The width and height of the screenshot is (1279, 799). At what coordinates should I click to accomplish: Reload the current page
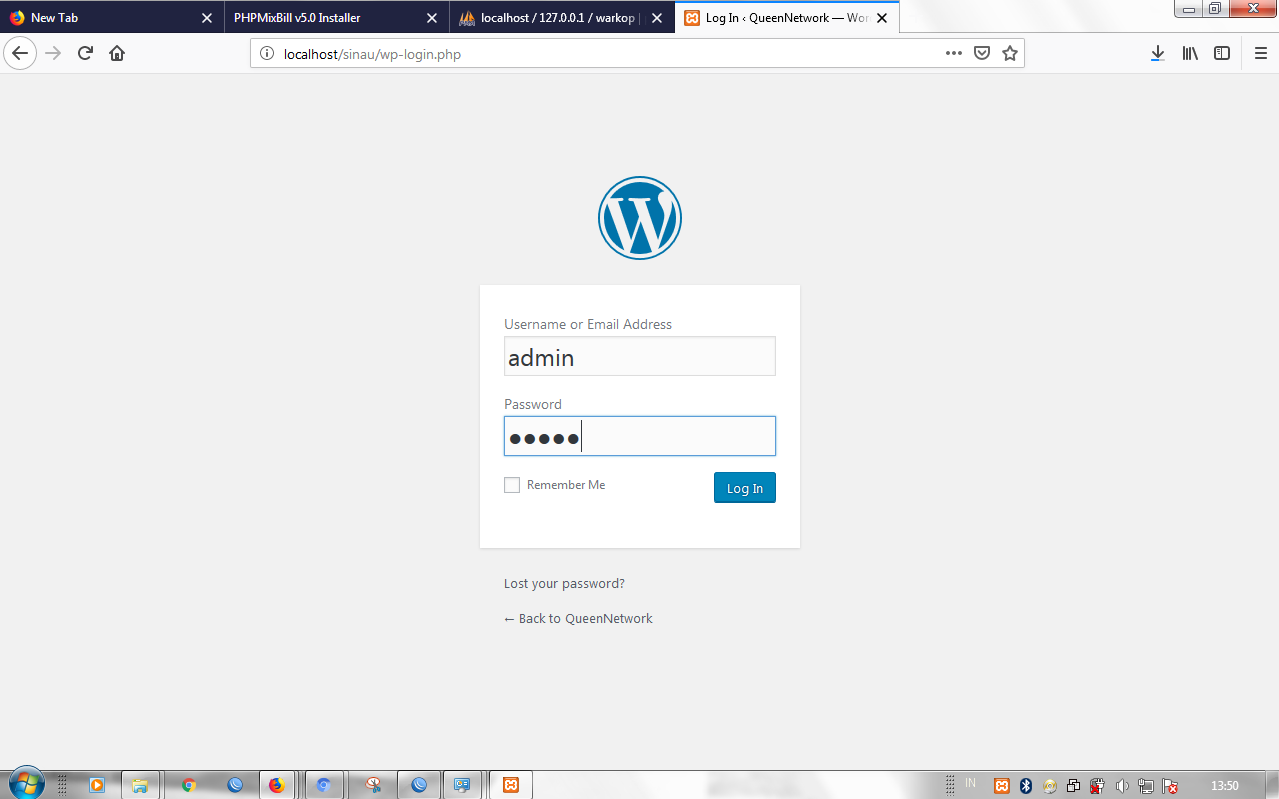coord(86,53)
